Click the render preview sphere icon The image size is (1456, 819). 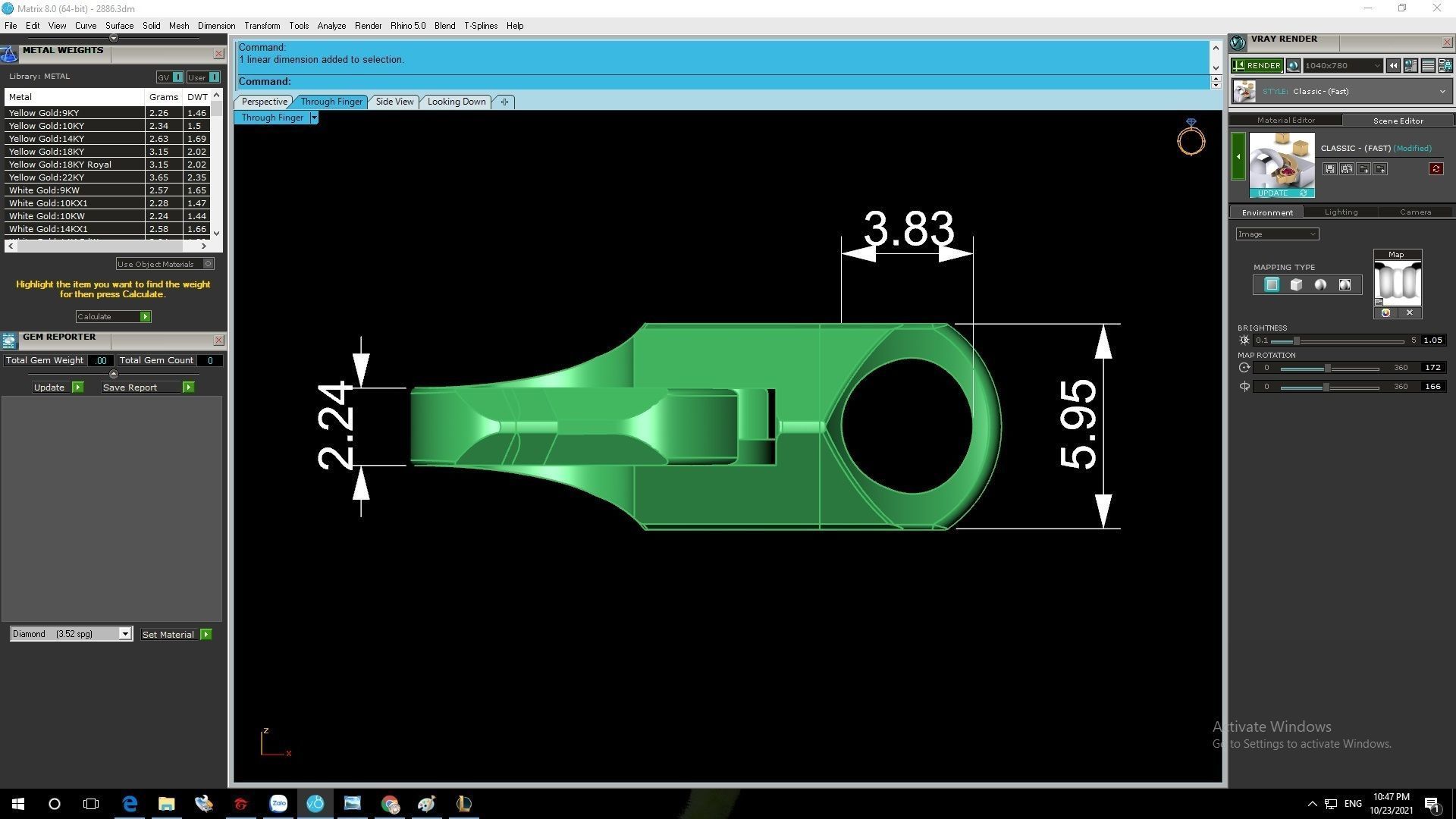tap(1293, 66)
